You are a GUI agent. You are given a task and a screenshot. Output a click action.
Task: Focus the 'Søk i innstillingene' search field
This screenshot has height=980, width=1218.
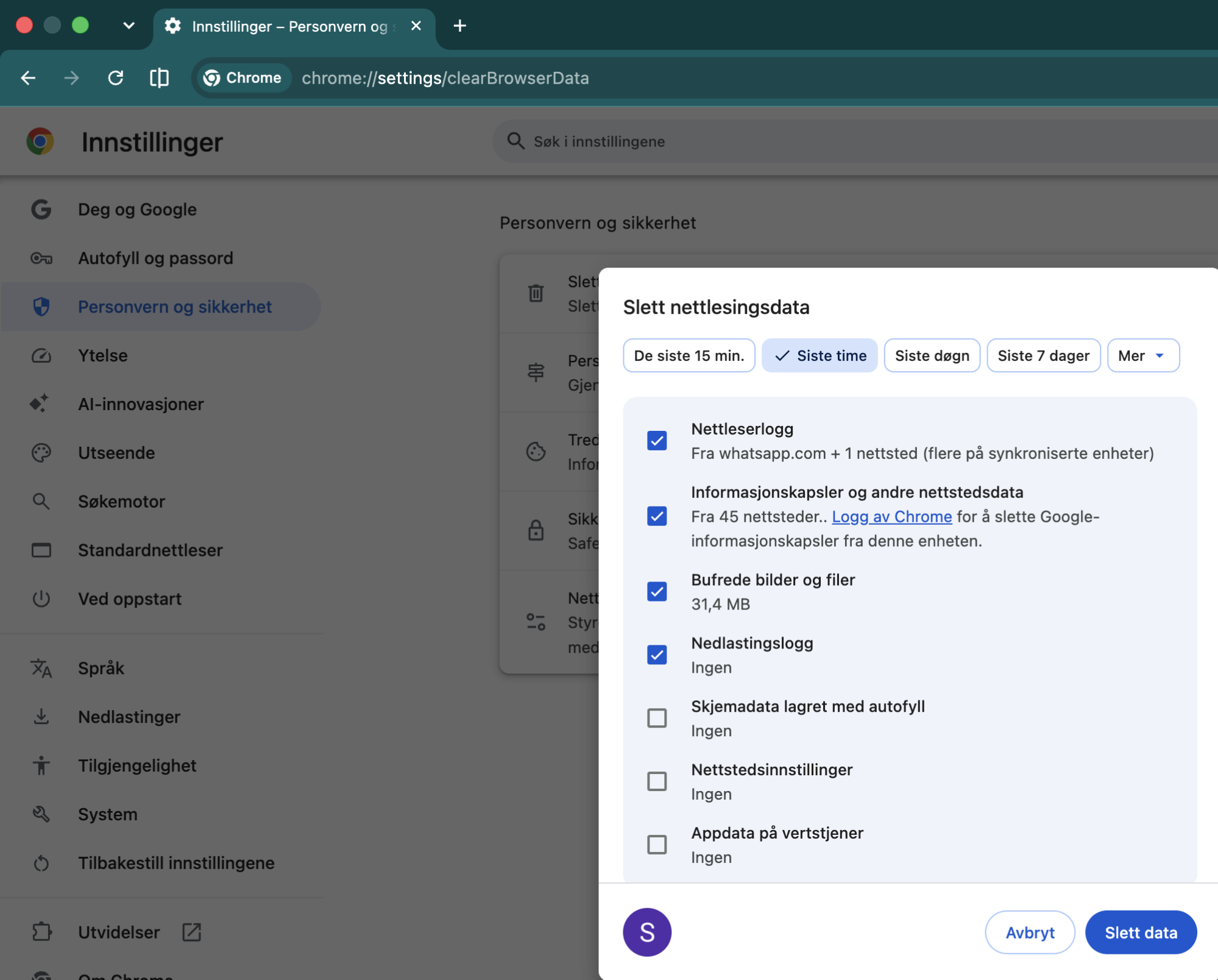(855, 141)
